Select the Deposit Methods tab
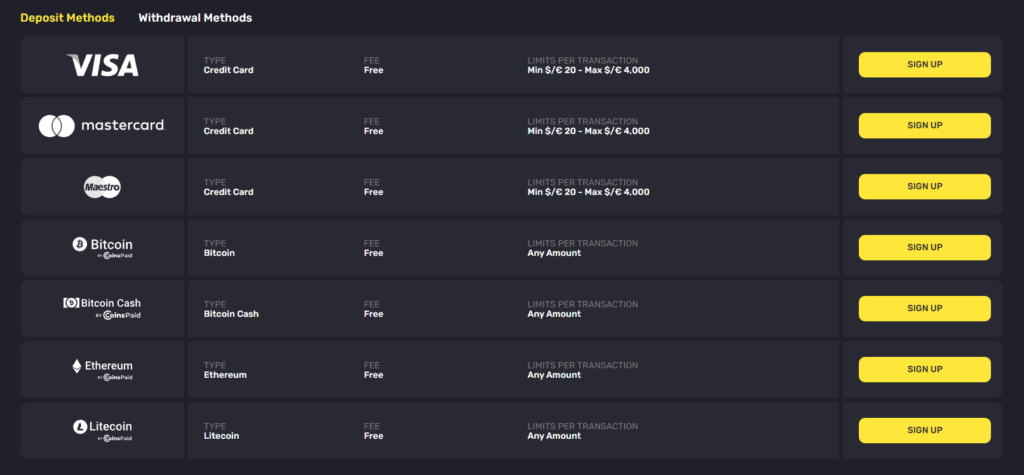Screen dimensions: 1024x475 tap(67, 18)
